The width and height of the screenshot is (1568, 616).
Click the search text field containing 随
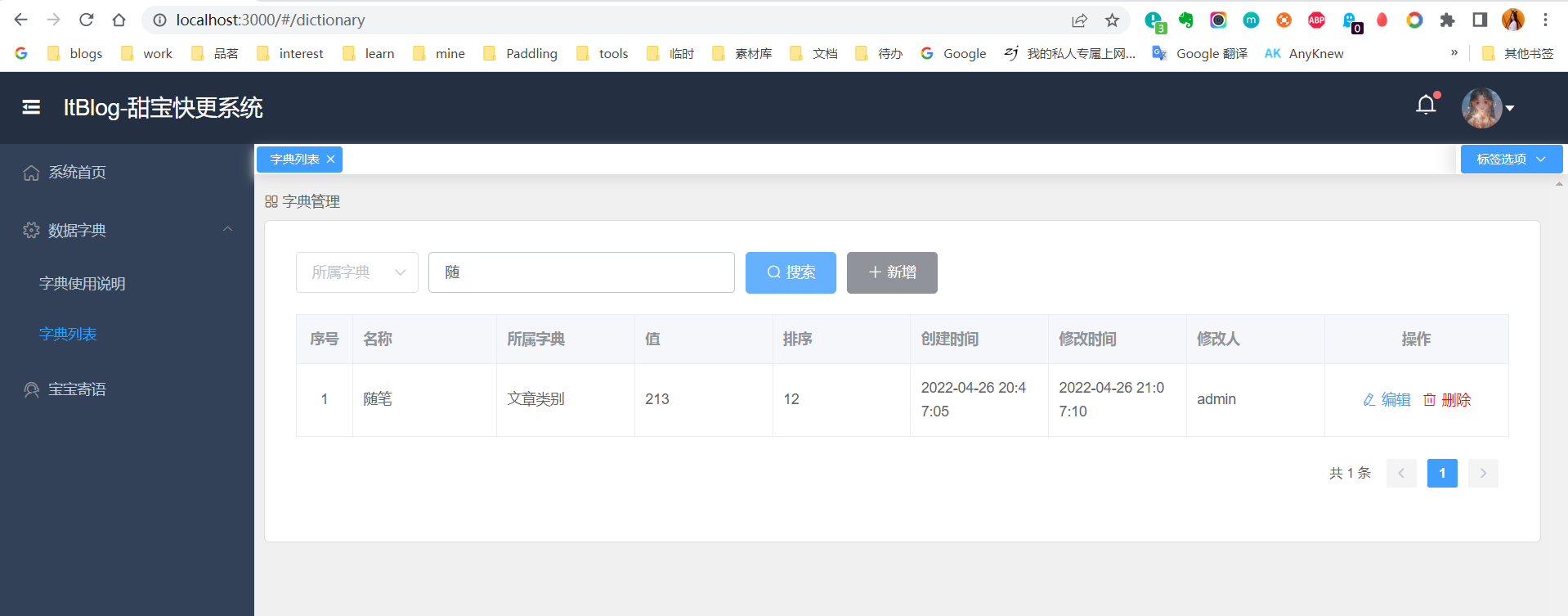[x=581, y=272]
